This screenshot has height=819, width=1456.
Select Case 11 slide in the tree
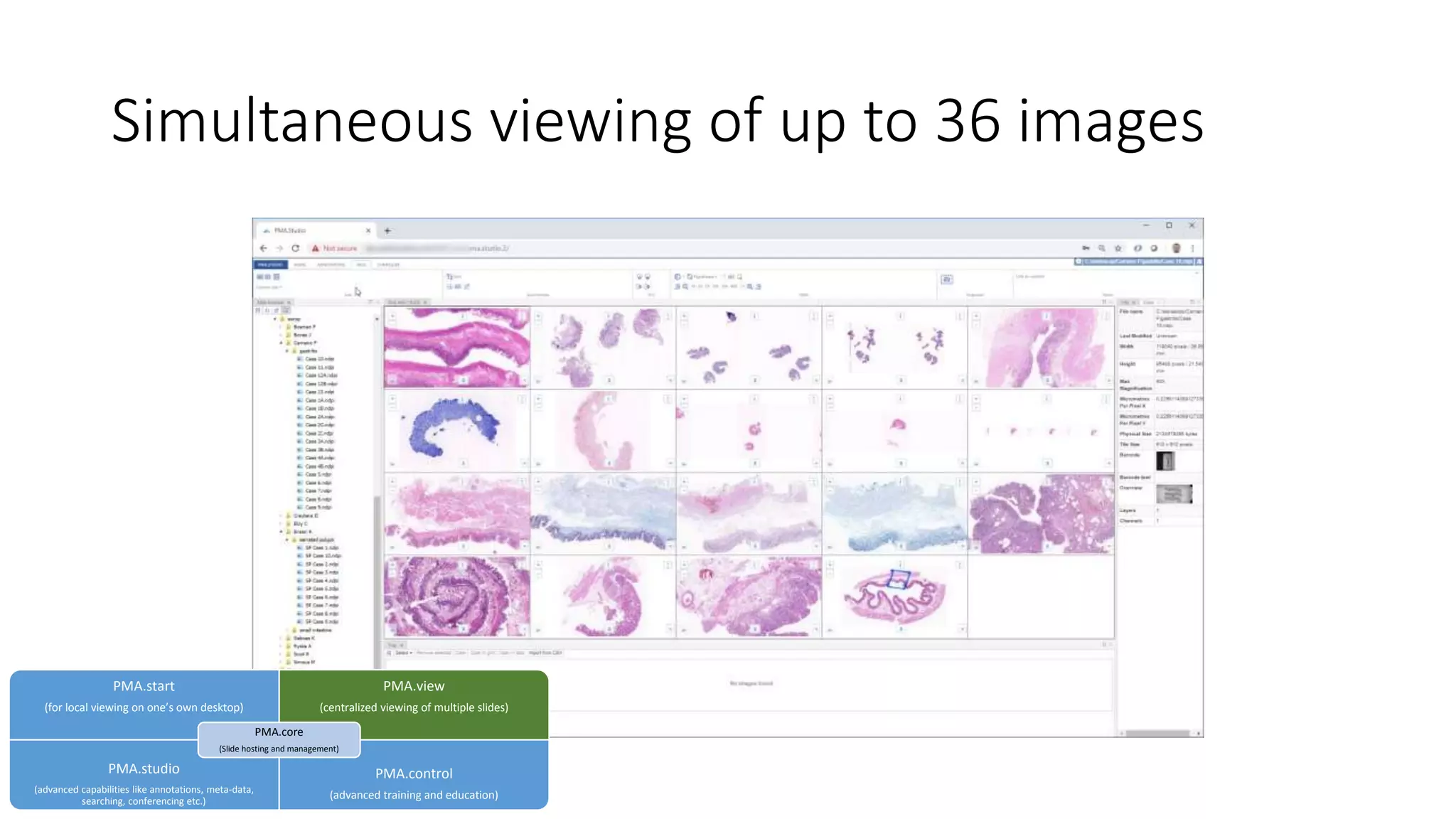click(319, 367)
